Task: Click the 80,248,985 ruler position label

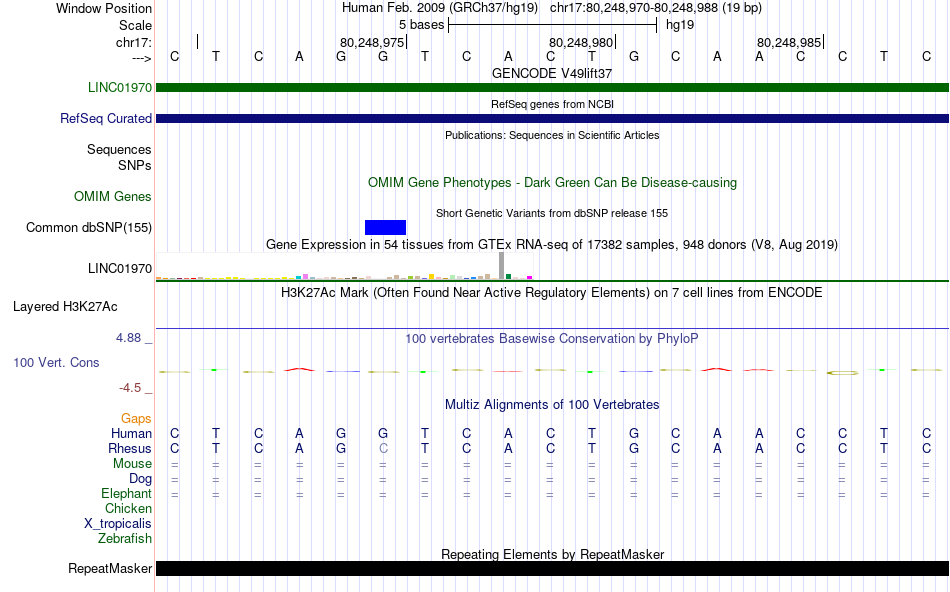Action: coord(789,42)
